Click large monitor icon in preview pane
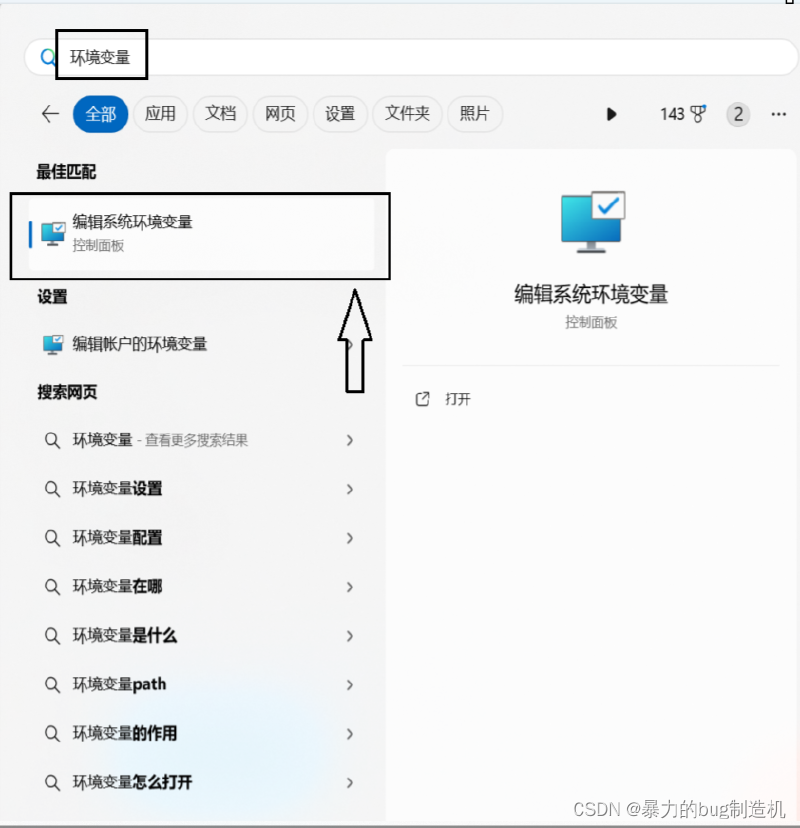This screenshot has height=828, width=800. 593,222
